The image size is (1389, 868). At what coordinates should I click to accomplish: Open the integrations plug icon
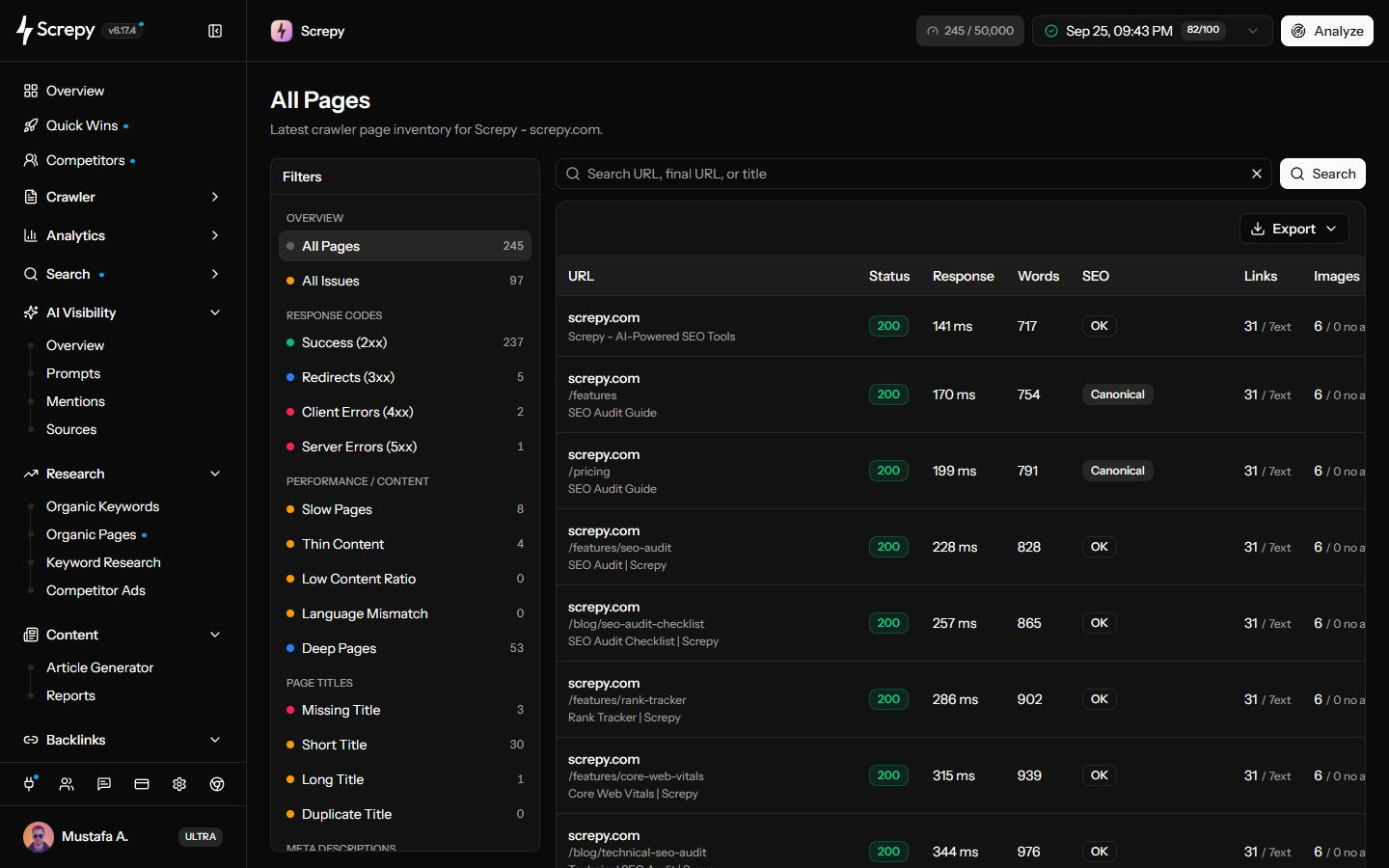29,784
